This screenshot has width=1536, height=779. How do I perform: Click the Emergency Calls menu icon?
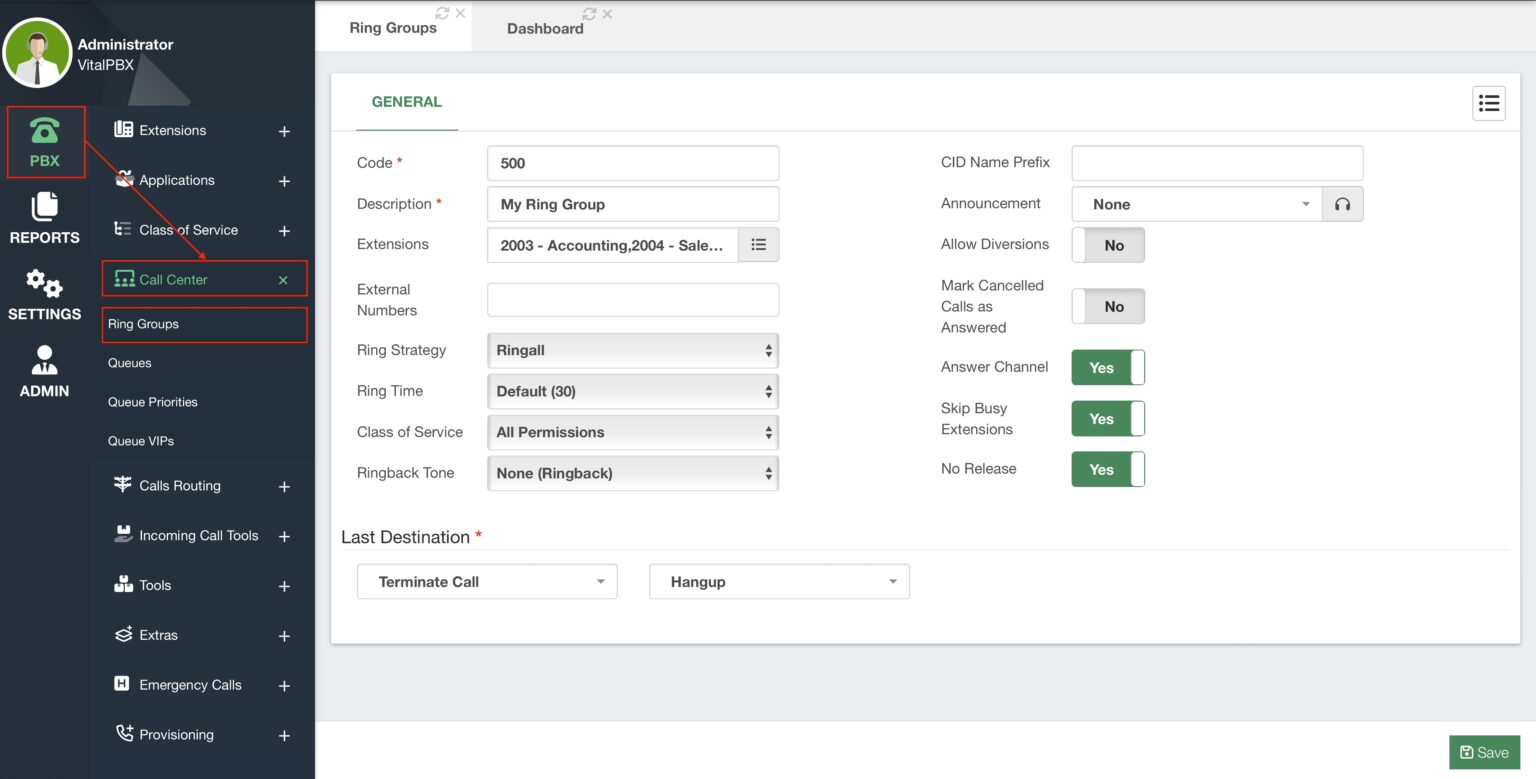point(122,684)
